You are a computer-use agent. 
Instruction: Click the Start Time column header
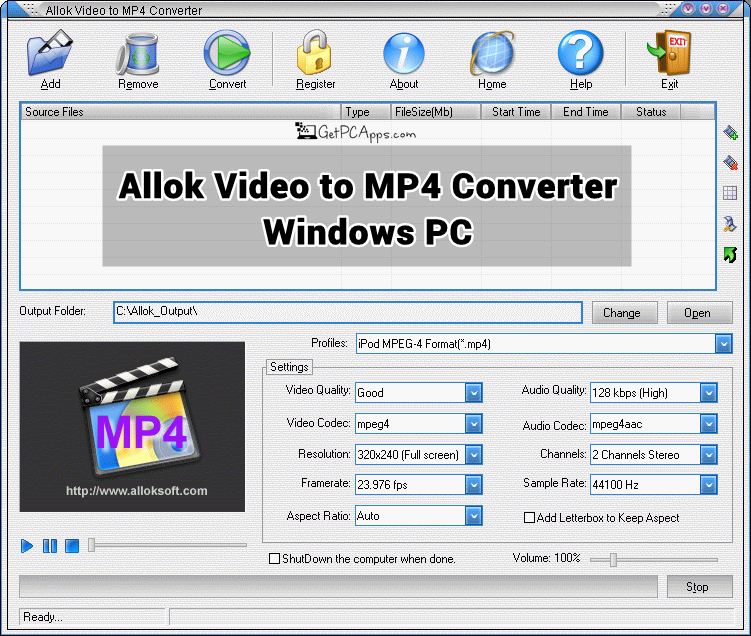[x=516, y=112]
